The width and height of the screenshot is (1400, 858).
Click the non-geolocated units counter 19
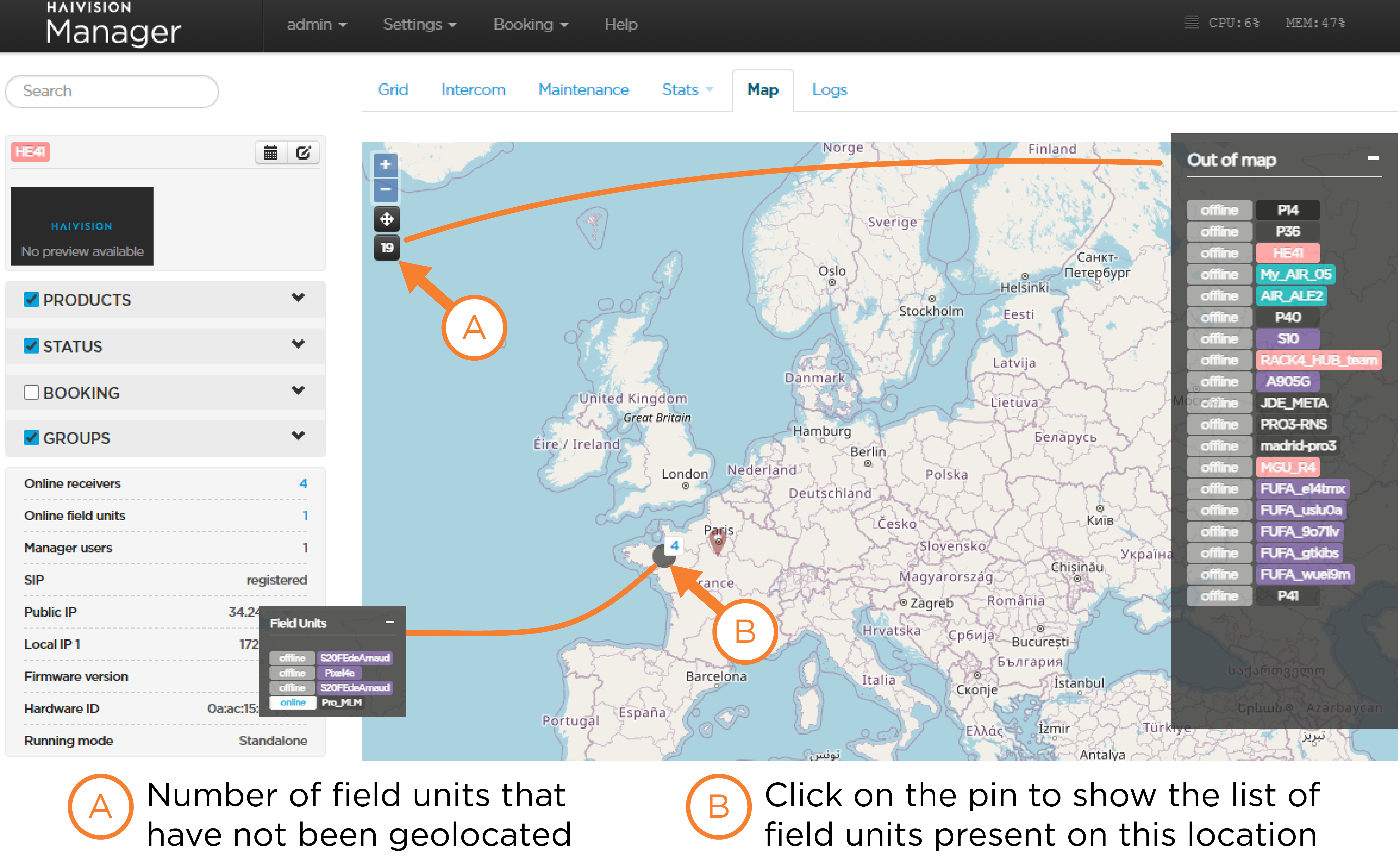pos(386,248)
